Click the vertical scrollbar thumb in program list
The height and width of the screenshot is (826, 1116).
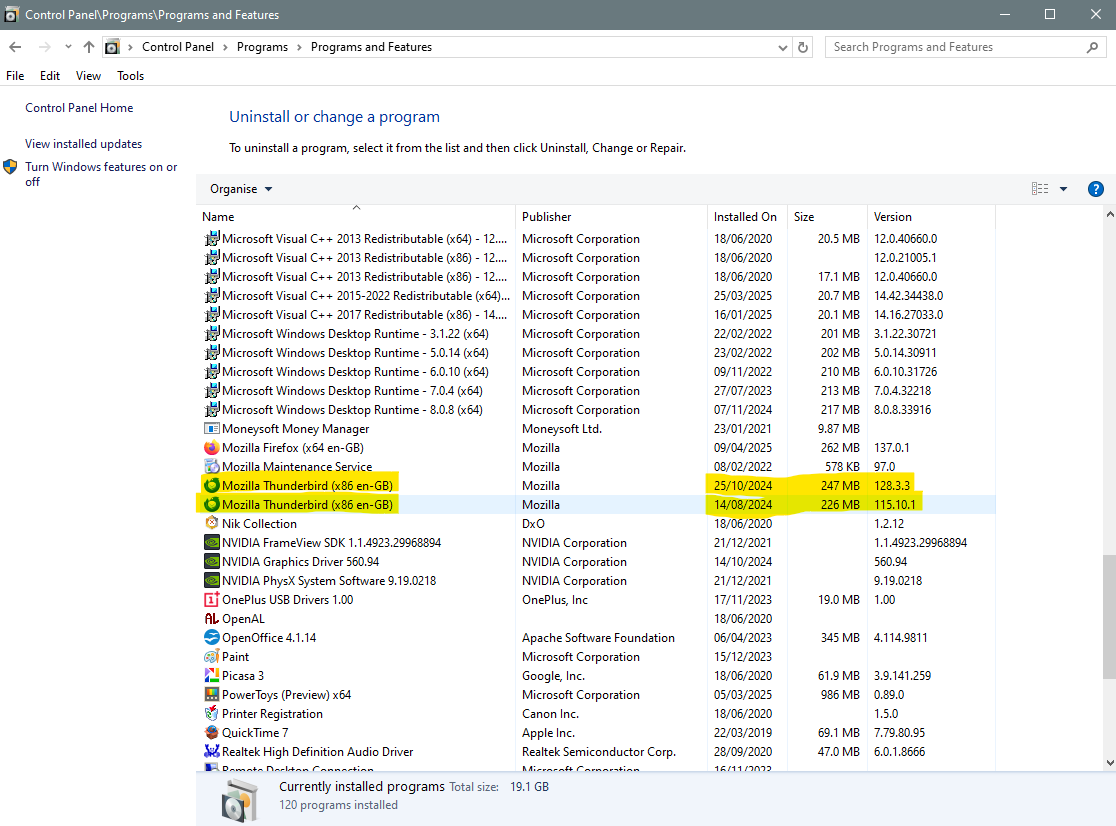(x=1107, y=617)
